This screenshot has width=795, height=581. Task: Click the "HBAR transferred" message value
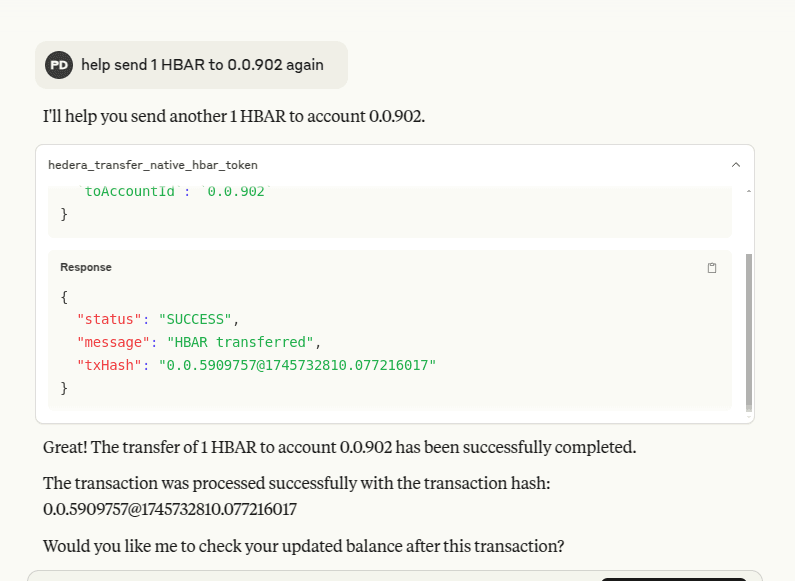pos(240,342)
